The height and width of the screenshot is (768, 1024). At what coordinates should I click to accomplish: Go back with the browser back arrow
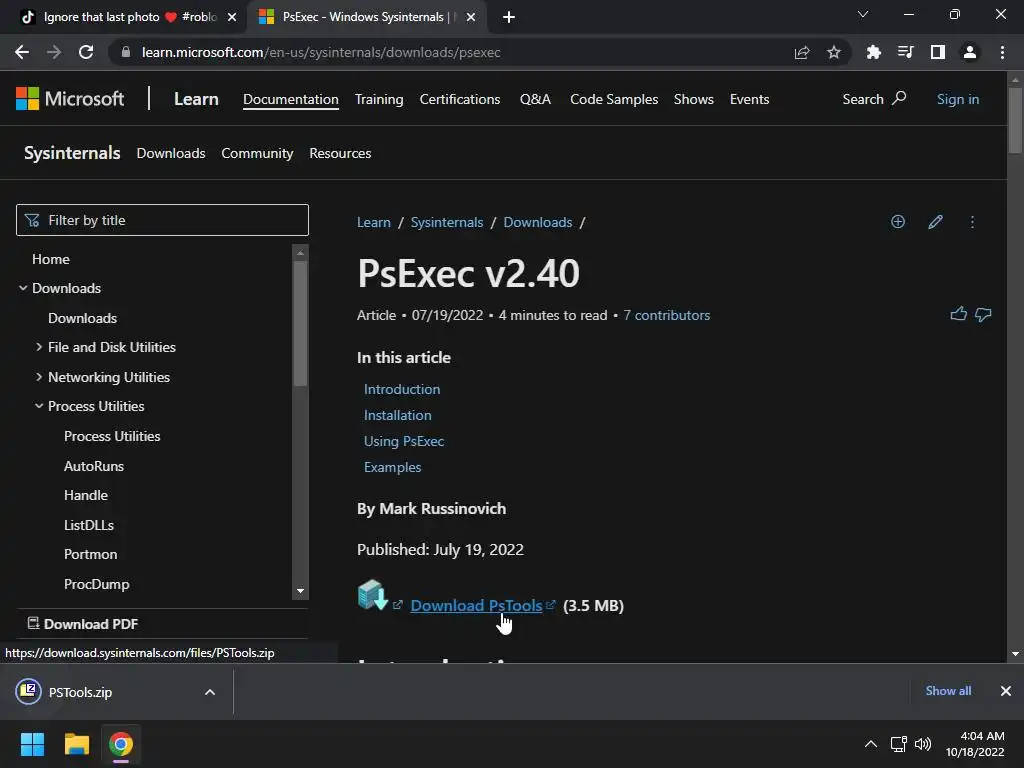[x=22, y=52]
